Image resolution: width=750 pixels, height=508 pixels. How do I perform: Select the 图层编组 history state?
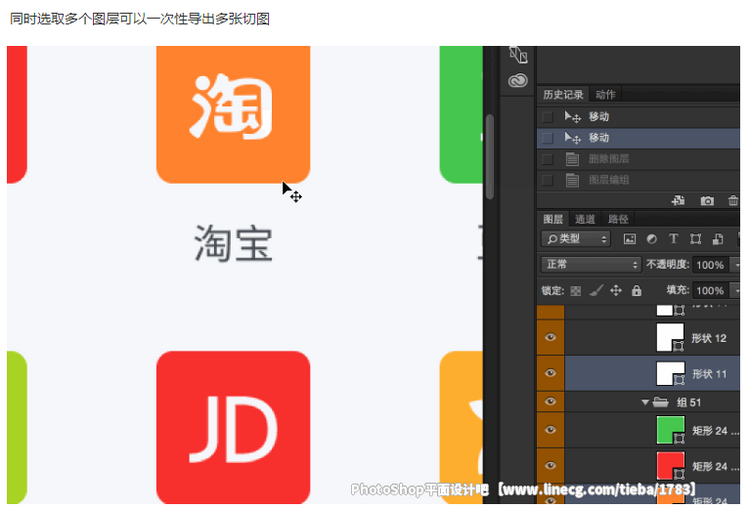(x=639, y=180)
